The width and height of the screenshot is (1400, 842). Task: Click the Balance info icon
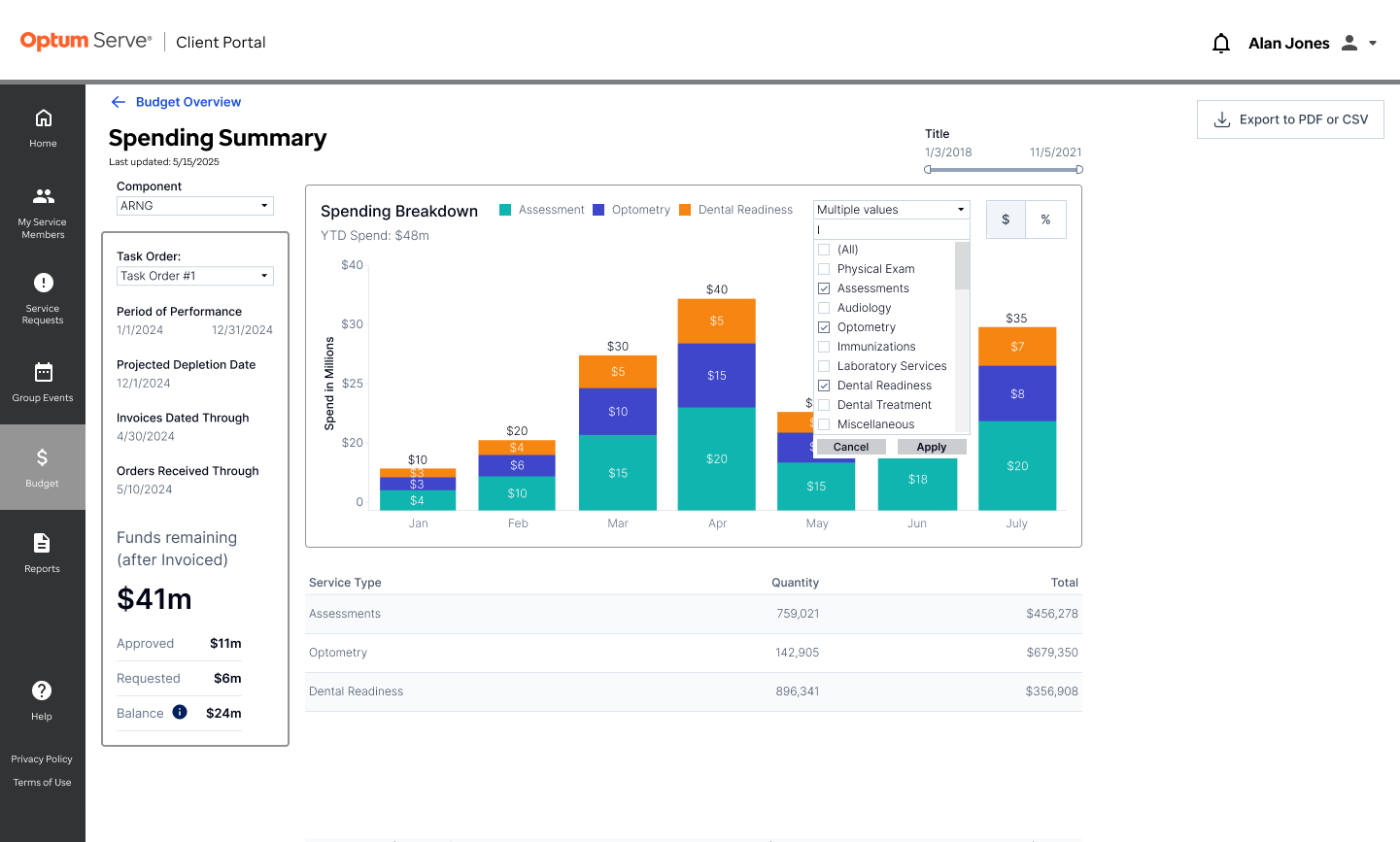[180, 712]
